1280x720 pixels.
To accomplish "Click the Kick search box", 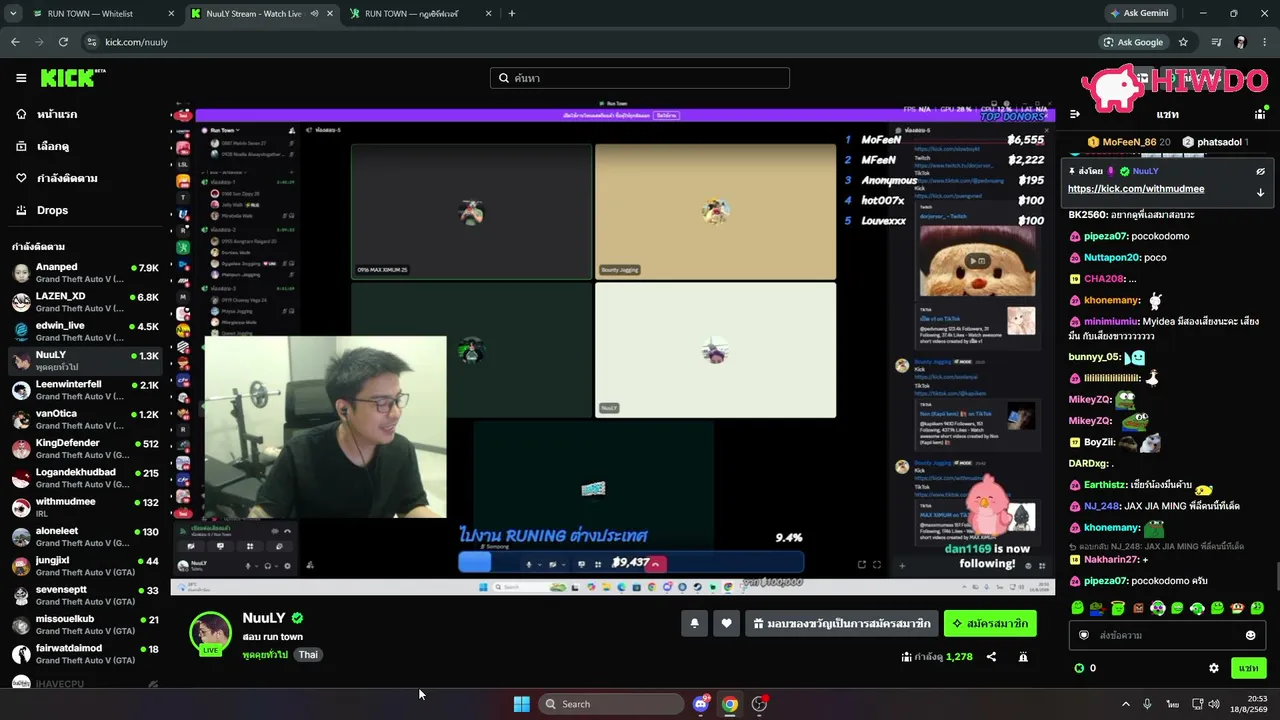I will pyautogui.click(x=640, y=78).
